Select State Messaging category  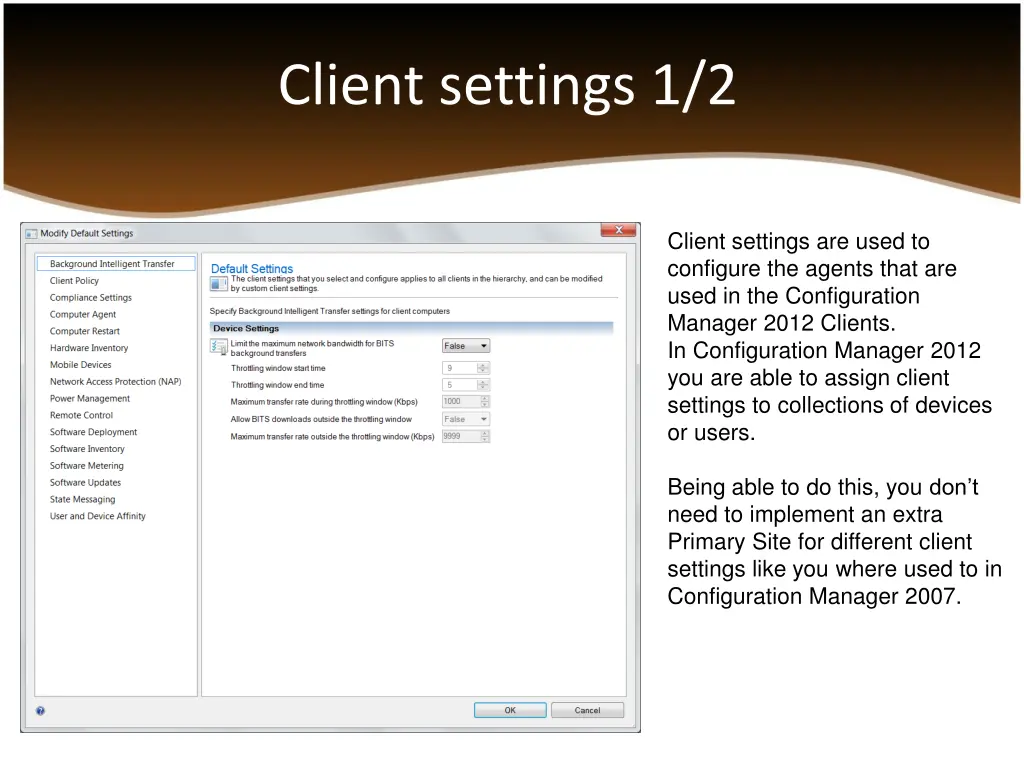pyautogui.click(x=82, y=500)
